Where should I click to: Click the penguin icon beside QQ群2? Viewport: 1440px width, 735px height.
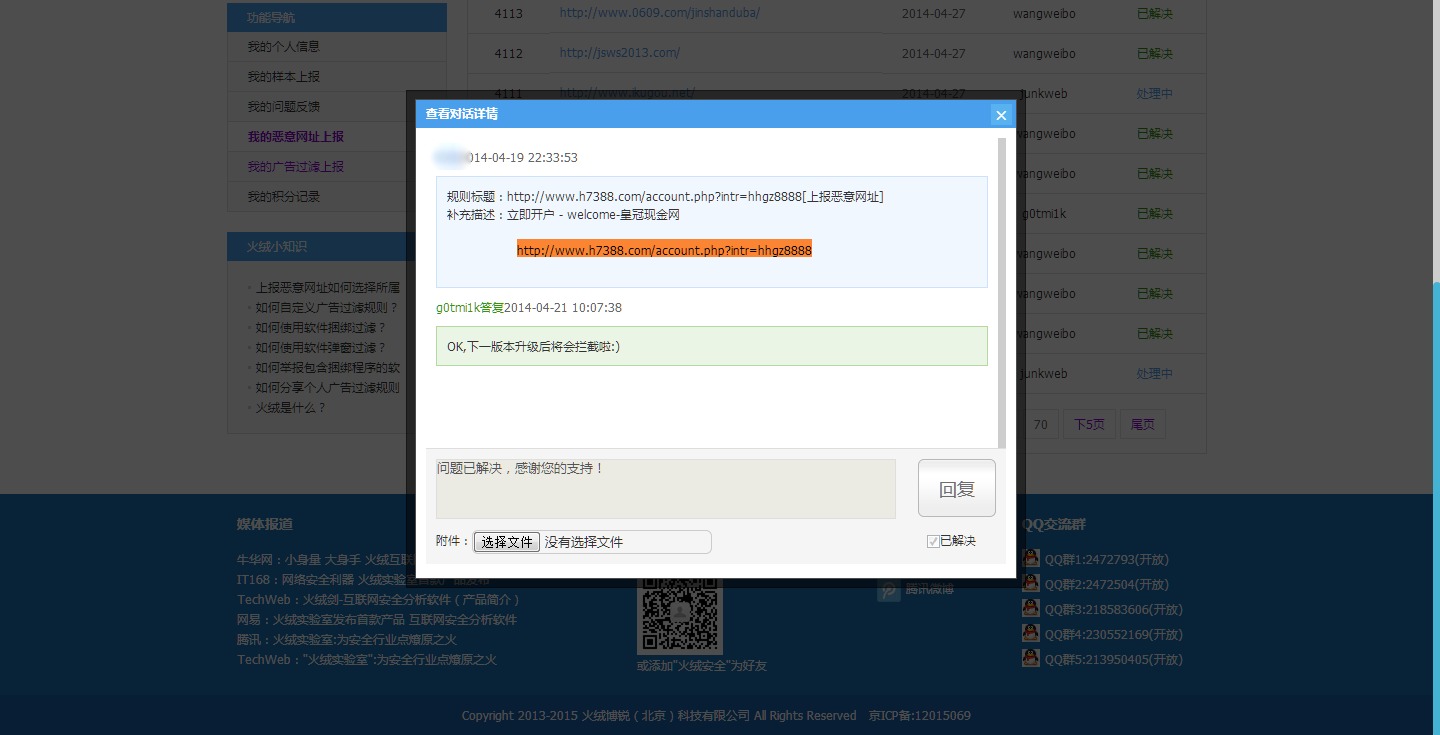click(x=1031, y=584)
